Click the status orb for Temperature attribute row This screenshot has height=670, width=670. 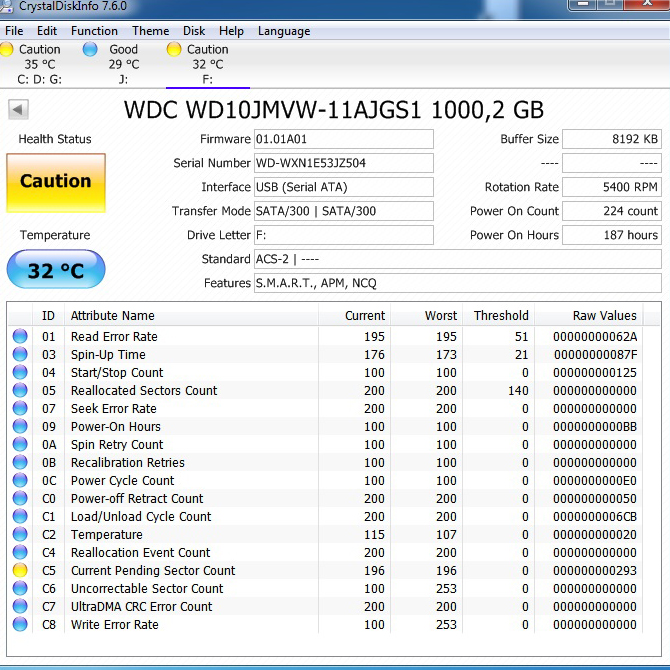[20, 534]
